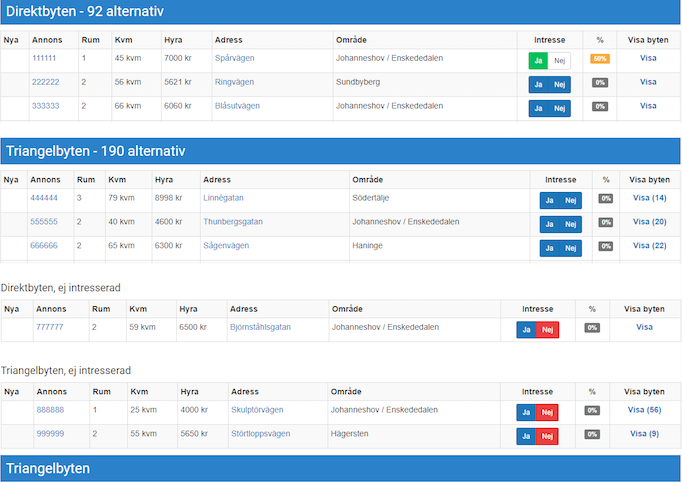
Task: Click the bottom Triangelbyten header bar
Action: pos(341,468)
